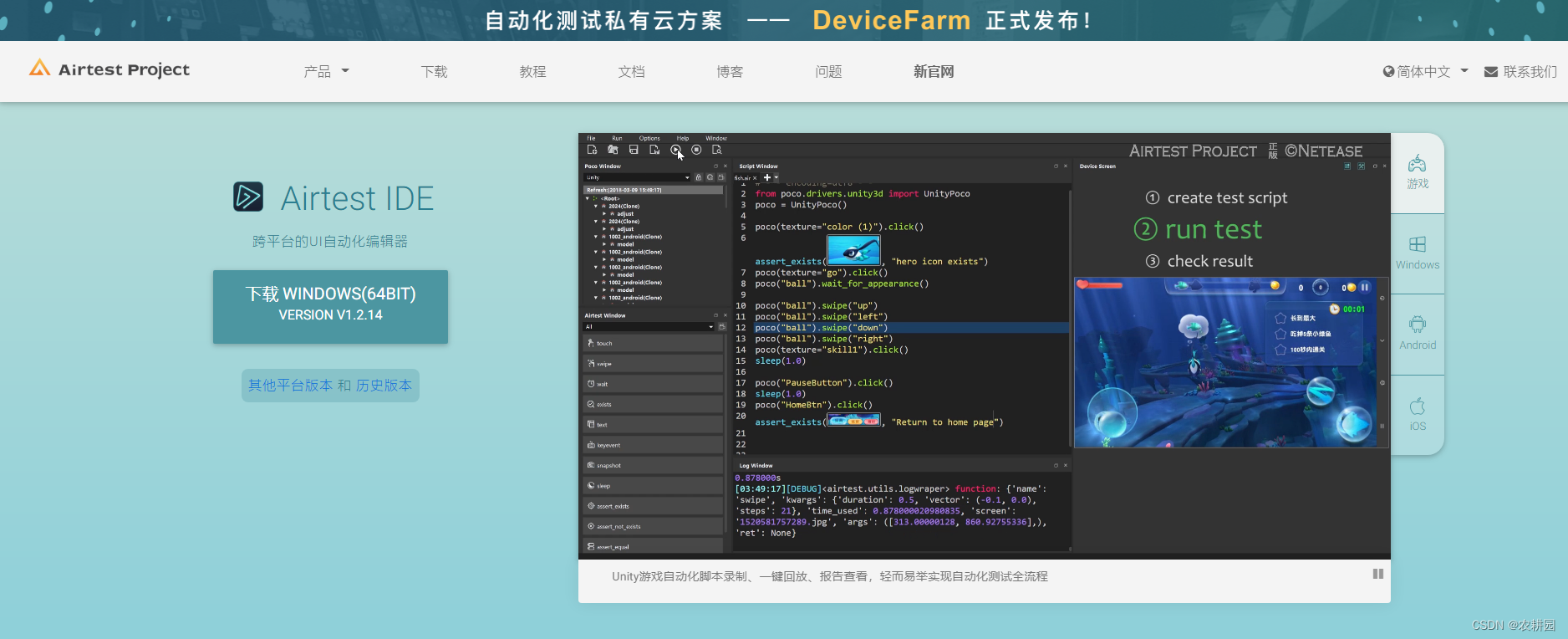The width and height of the screenshot is (1568, 639).
Task: Click the Run Script play icon
Action: coord(675,150)
